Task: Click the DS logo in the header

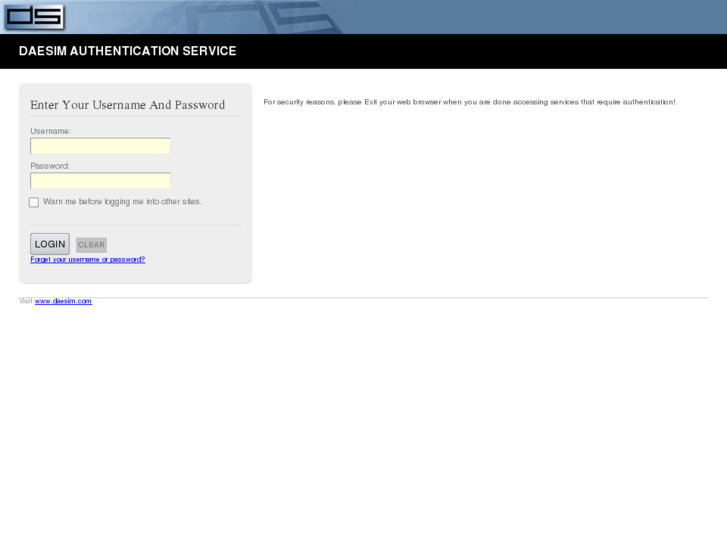Action: 34,17
